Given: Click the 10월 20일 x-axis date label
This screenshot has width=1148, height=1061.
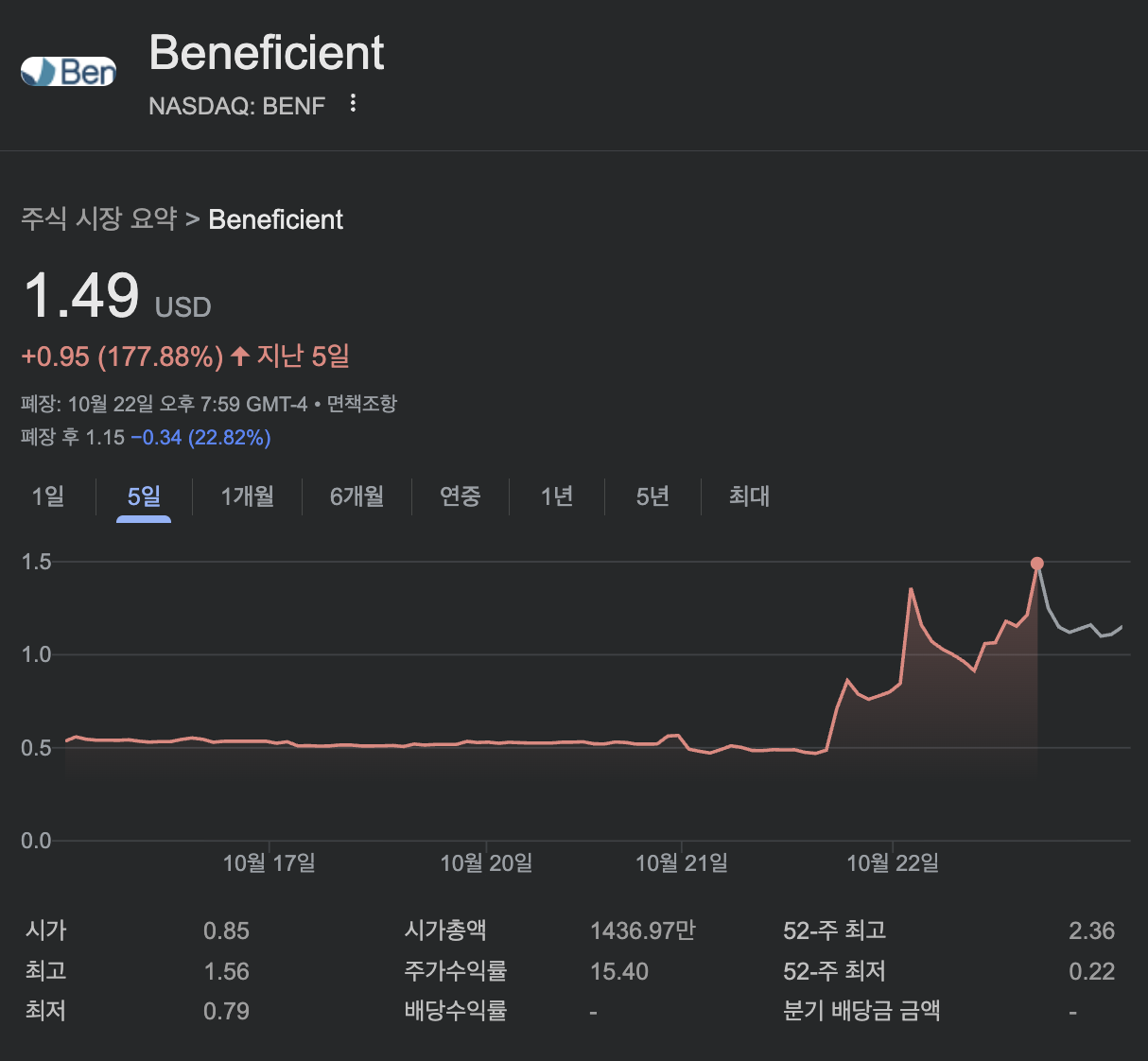Looking at the screenshot, I should point(486,862).
